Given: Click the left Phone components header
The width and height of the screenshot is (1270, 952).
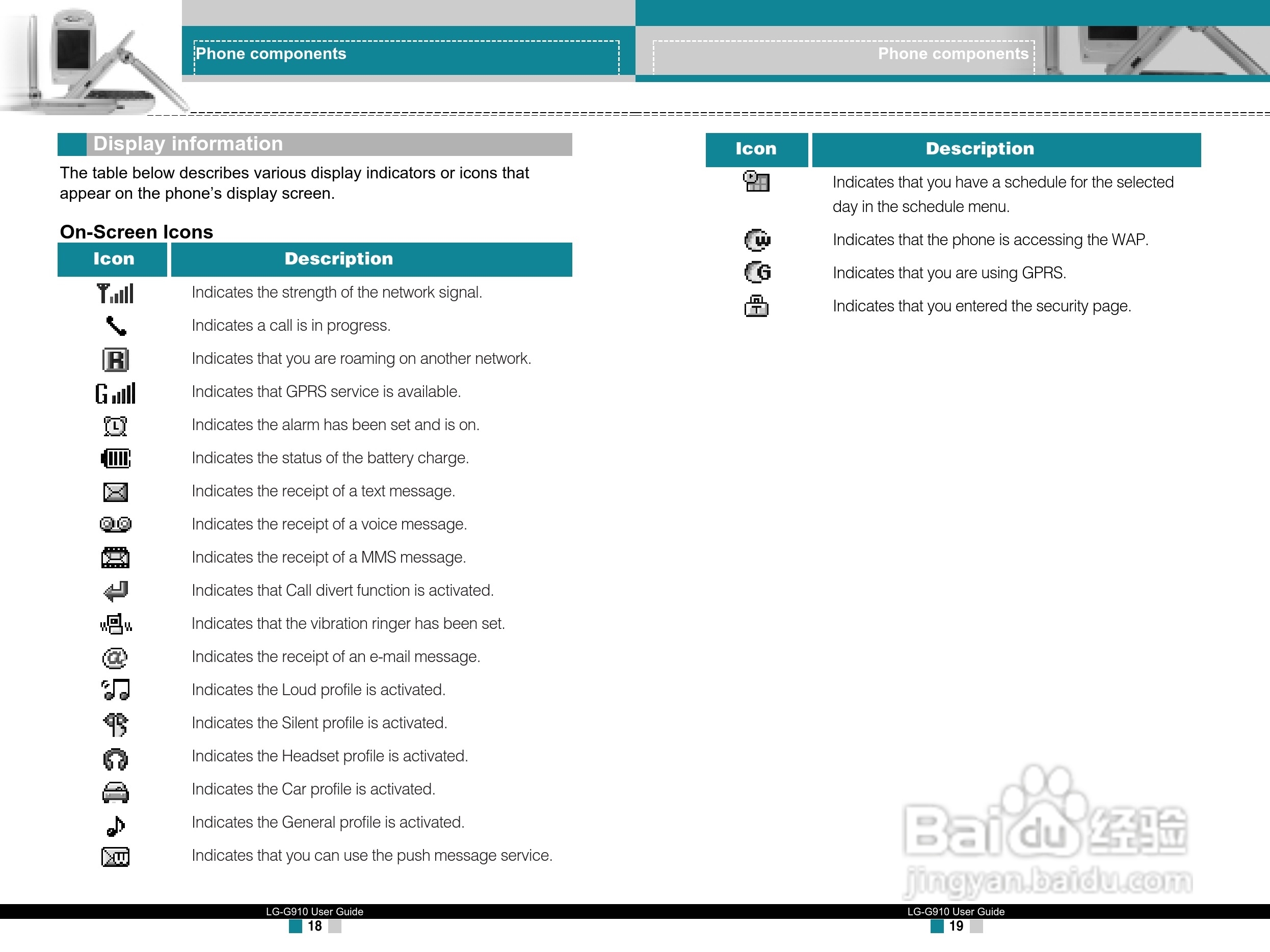Looking at the screenshot, I should pos(271,54).
